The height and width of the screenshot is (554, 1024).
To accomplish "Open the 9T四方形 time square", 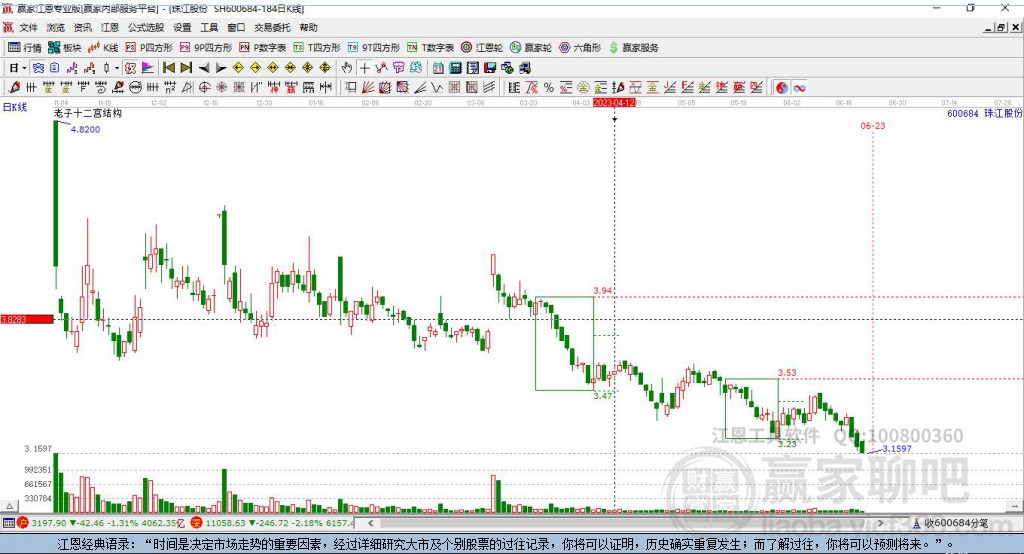I will [x=374, y=48].
